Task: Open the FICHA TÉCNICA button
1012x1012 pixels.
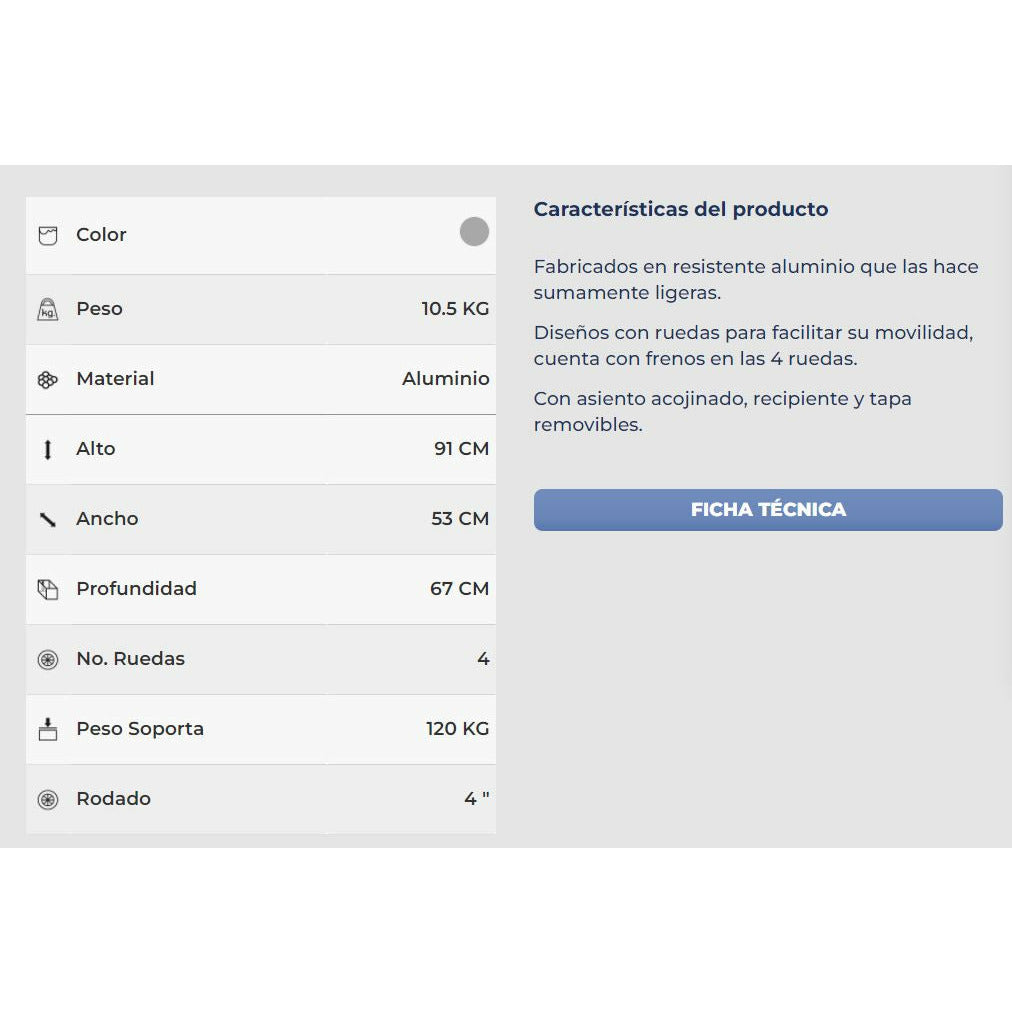Action: pos(767,510)
